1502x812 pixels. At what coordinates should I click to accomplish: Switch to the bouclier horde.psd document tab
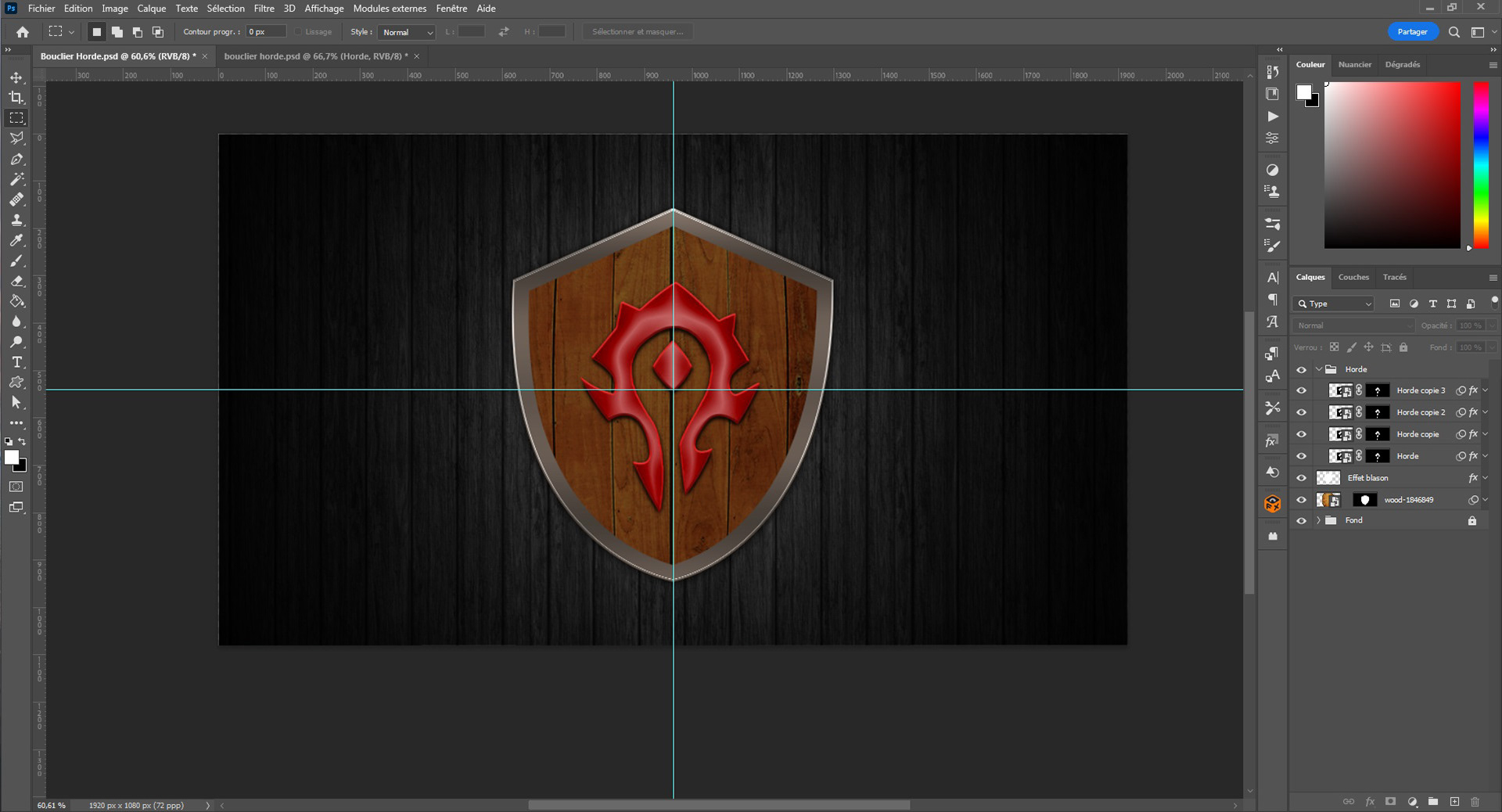[x=316, y=56]
